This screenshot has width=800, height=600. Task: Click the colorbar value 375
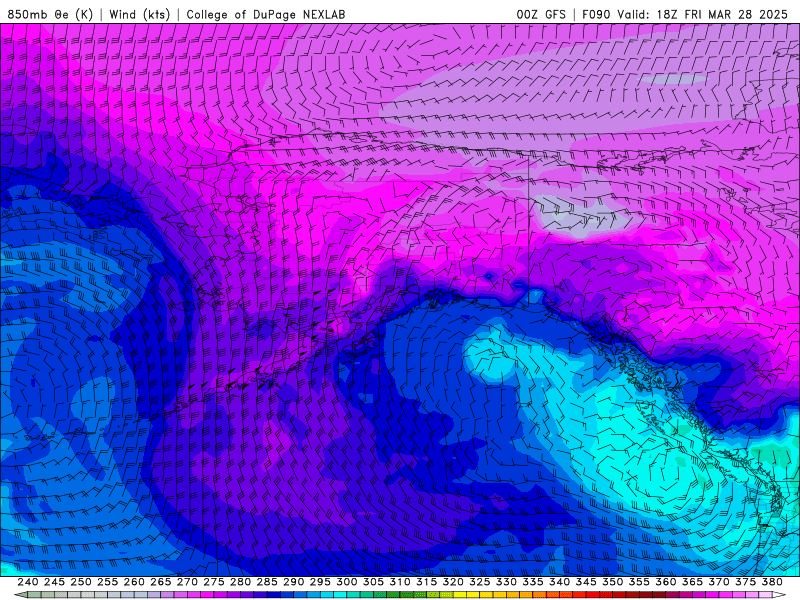tap(746, 582)
